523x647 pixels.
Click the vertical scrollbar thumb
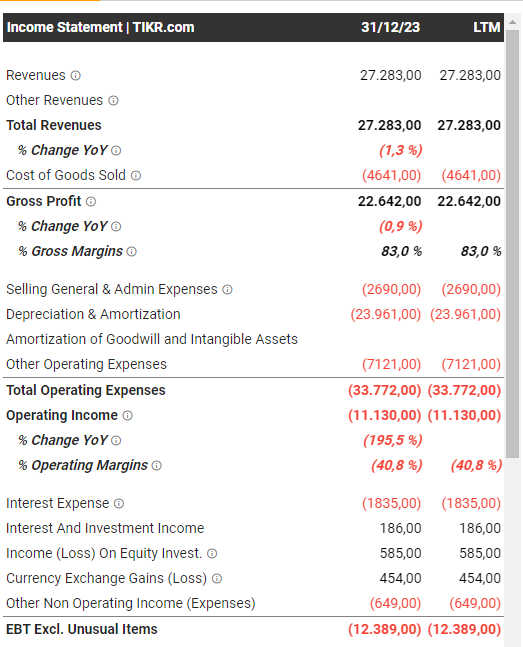(512, 243)
